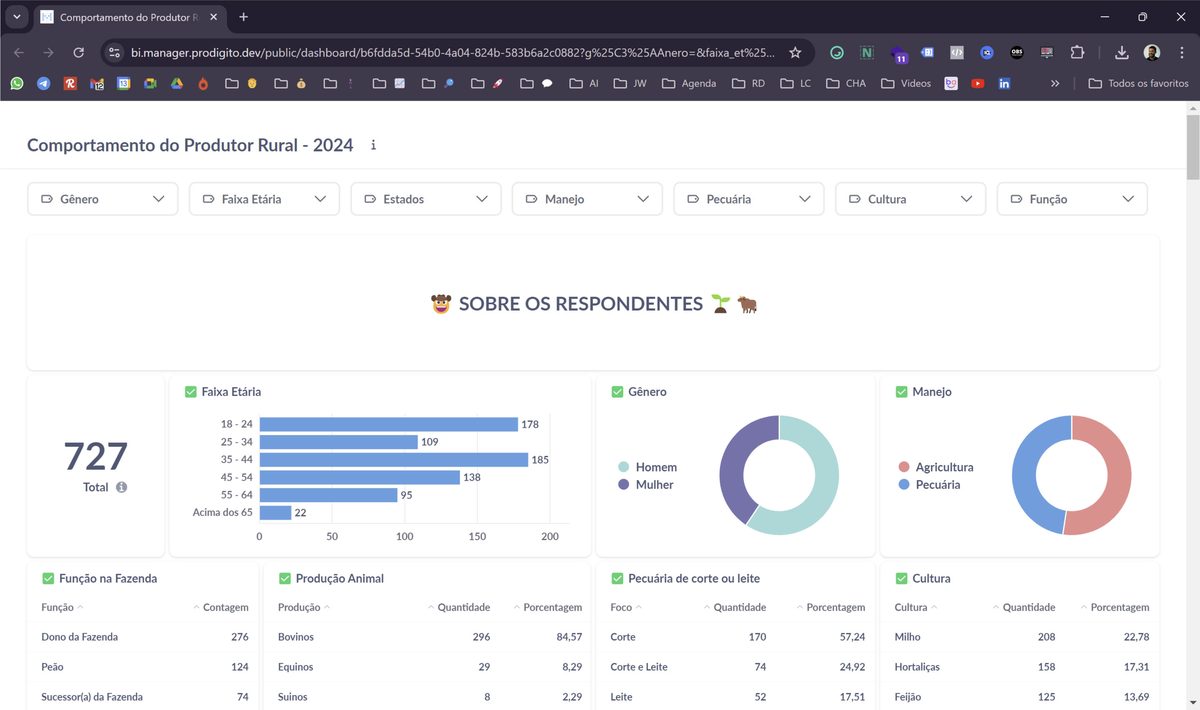Viewport: 1200px width, 710px height.
Task: Open the Telegram bookmark
Action: click(44, 84)
